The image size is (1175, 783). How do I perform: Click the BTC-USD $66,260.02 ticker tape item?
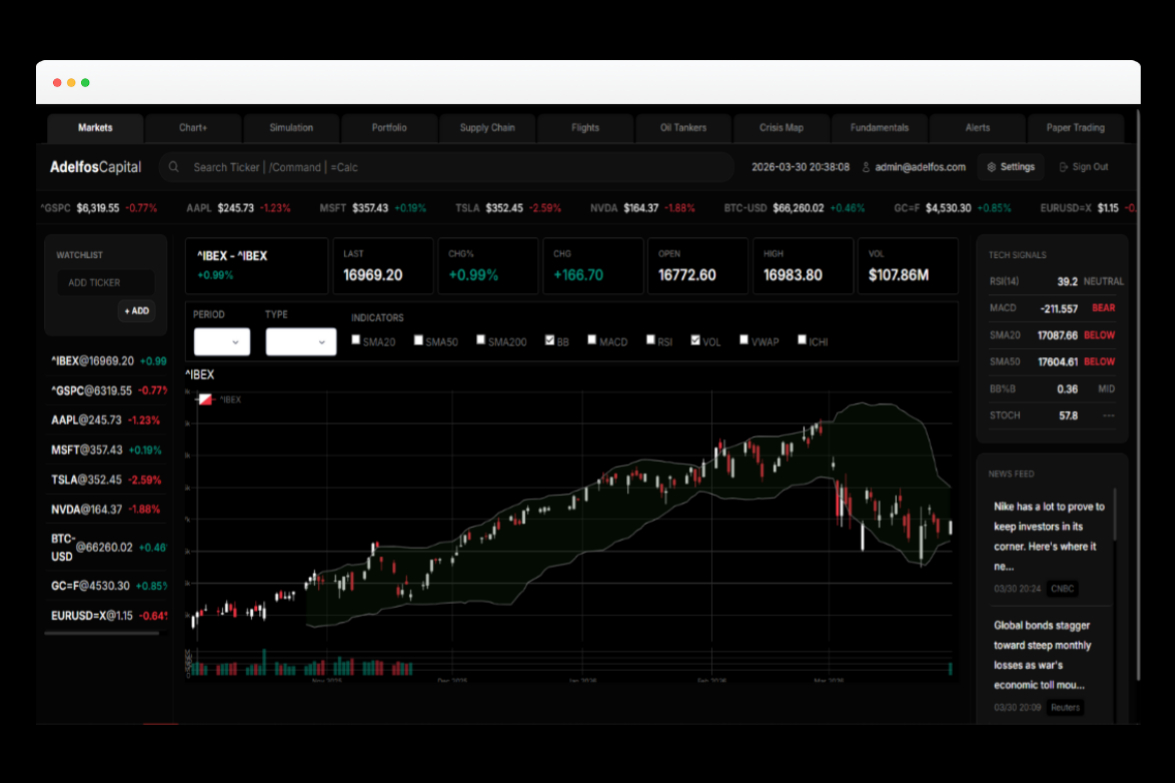point(794,208)
